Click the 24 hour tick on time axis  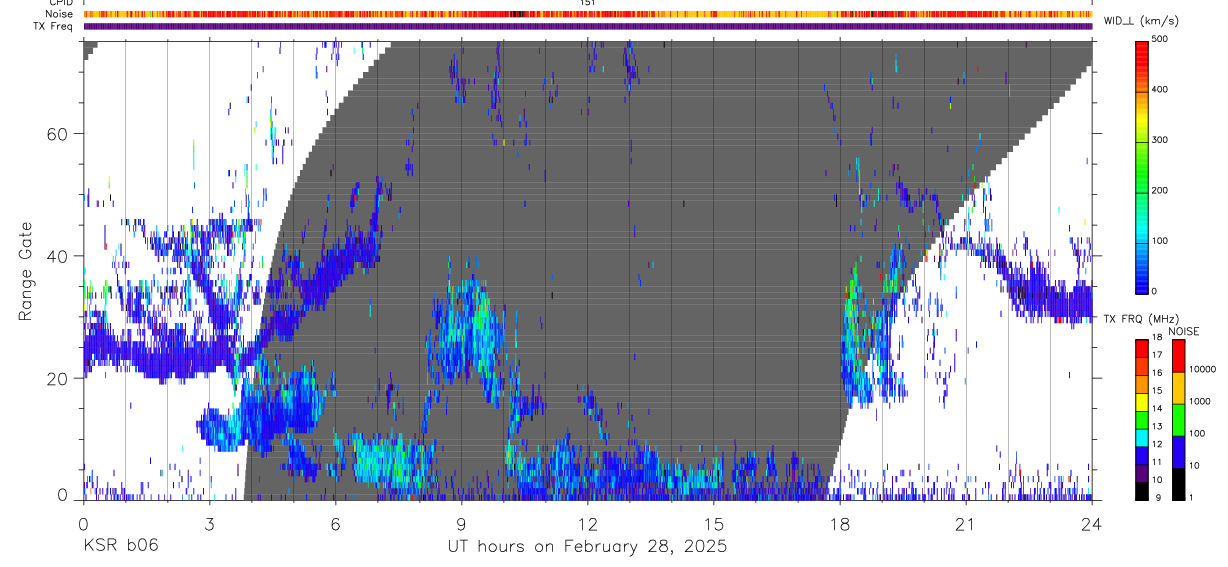[x=1091, y=523]
